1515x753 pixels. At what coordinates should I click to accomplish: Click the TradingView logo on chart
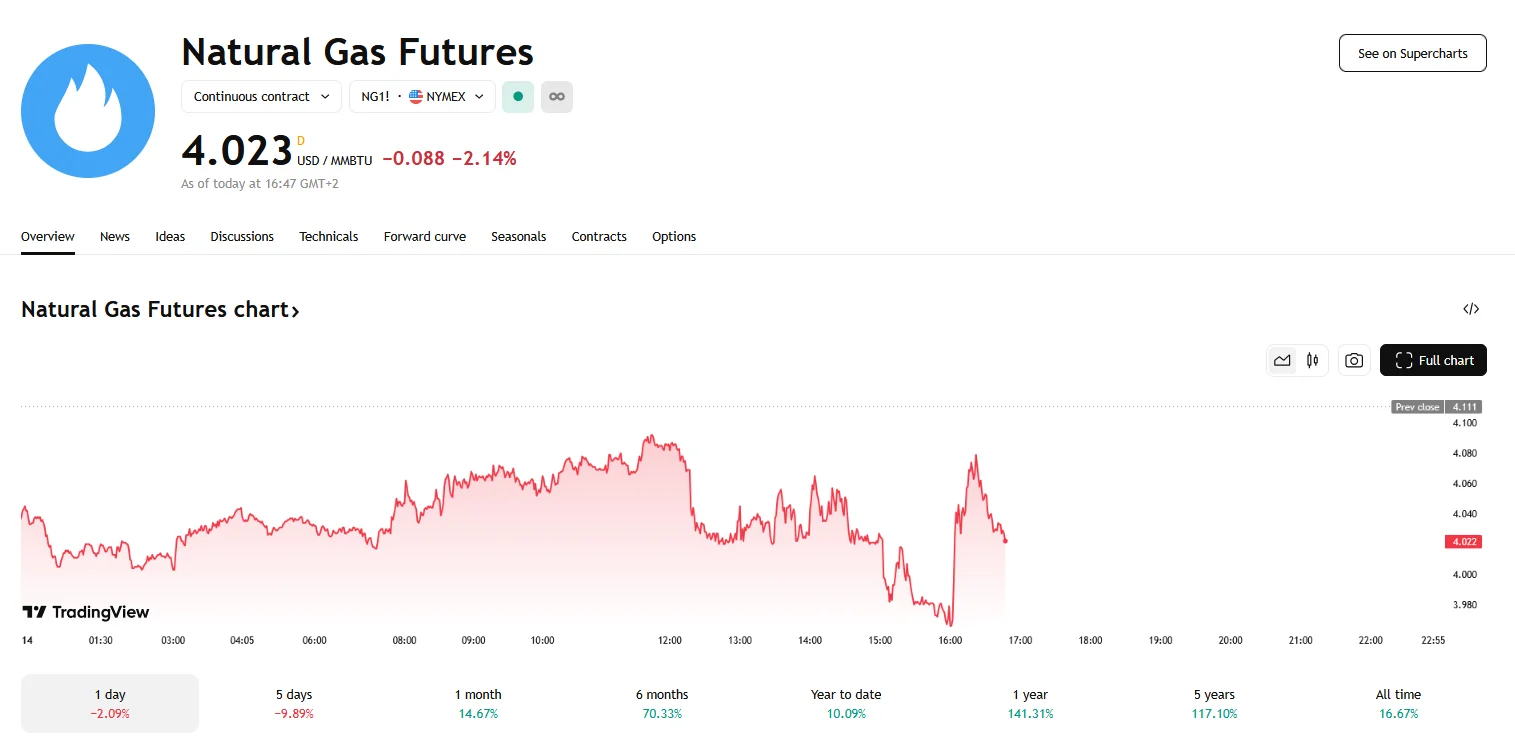click(x=86, y=612)
